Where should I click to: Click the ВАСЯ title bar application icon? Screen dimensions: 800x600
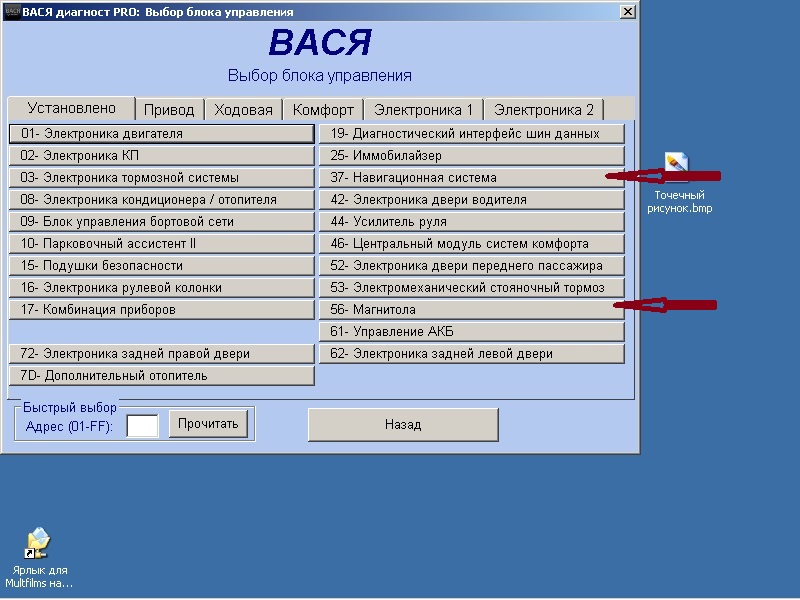point(11,12)
